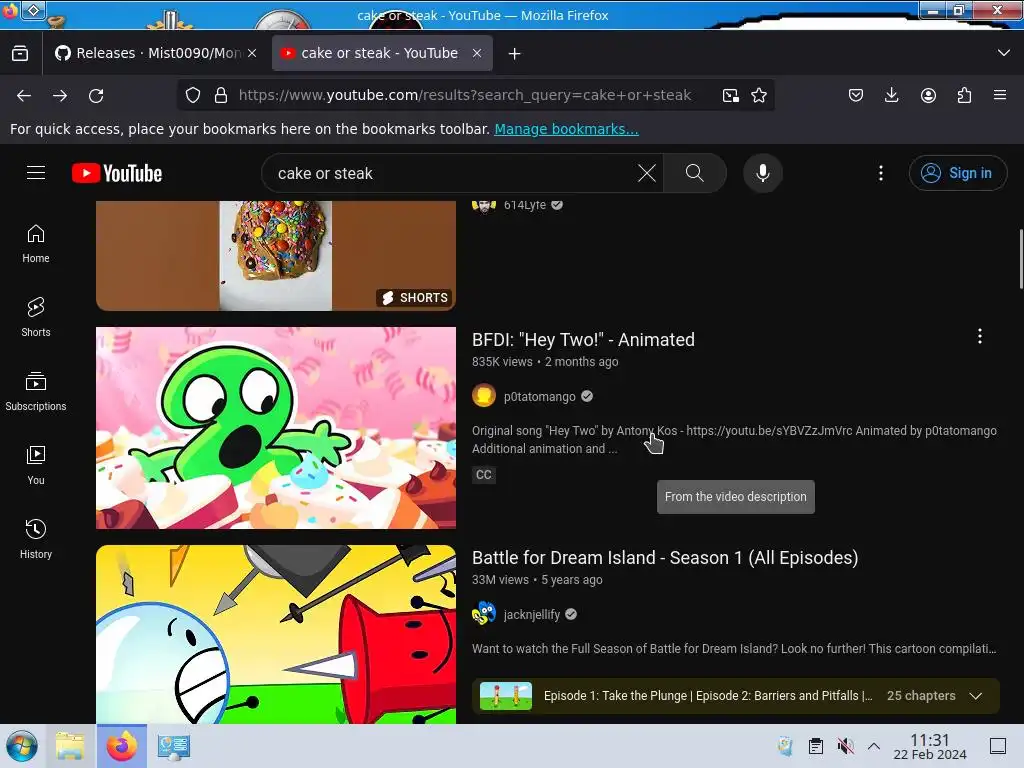Viewport: 1024px width, 768px height.
Task: Click the Hey Two video description text
Action: coord(734,440)
